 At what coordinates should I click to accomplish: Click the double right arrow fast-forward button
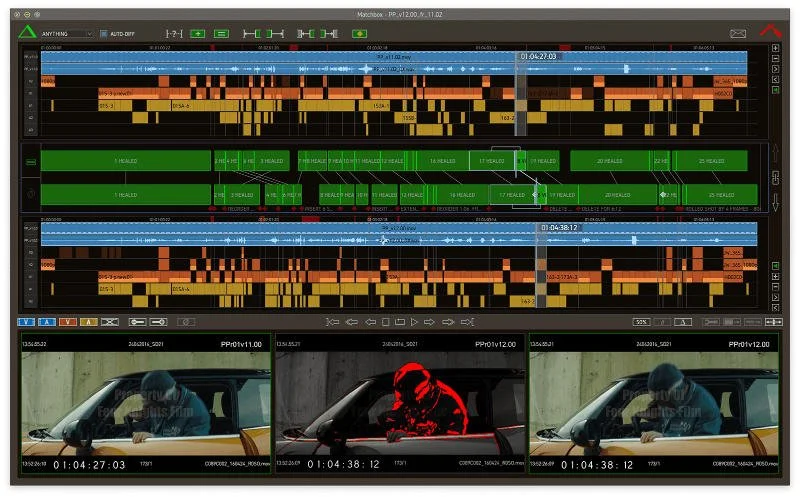(448, 322)
